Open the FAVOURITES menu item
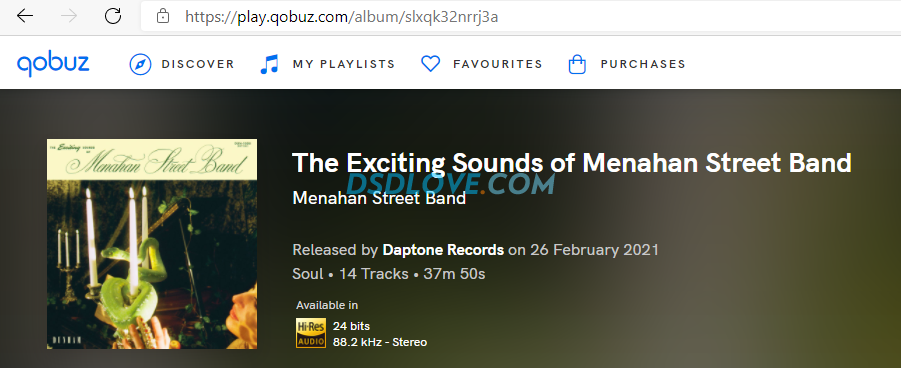 tap(498, 64)
